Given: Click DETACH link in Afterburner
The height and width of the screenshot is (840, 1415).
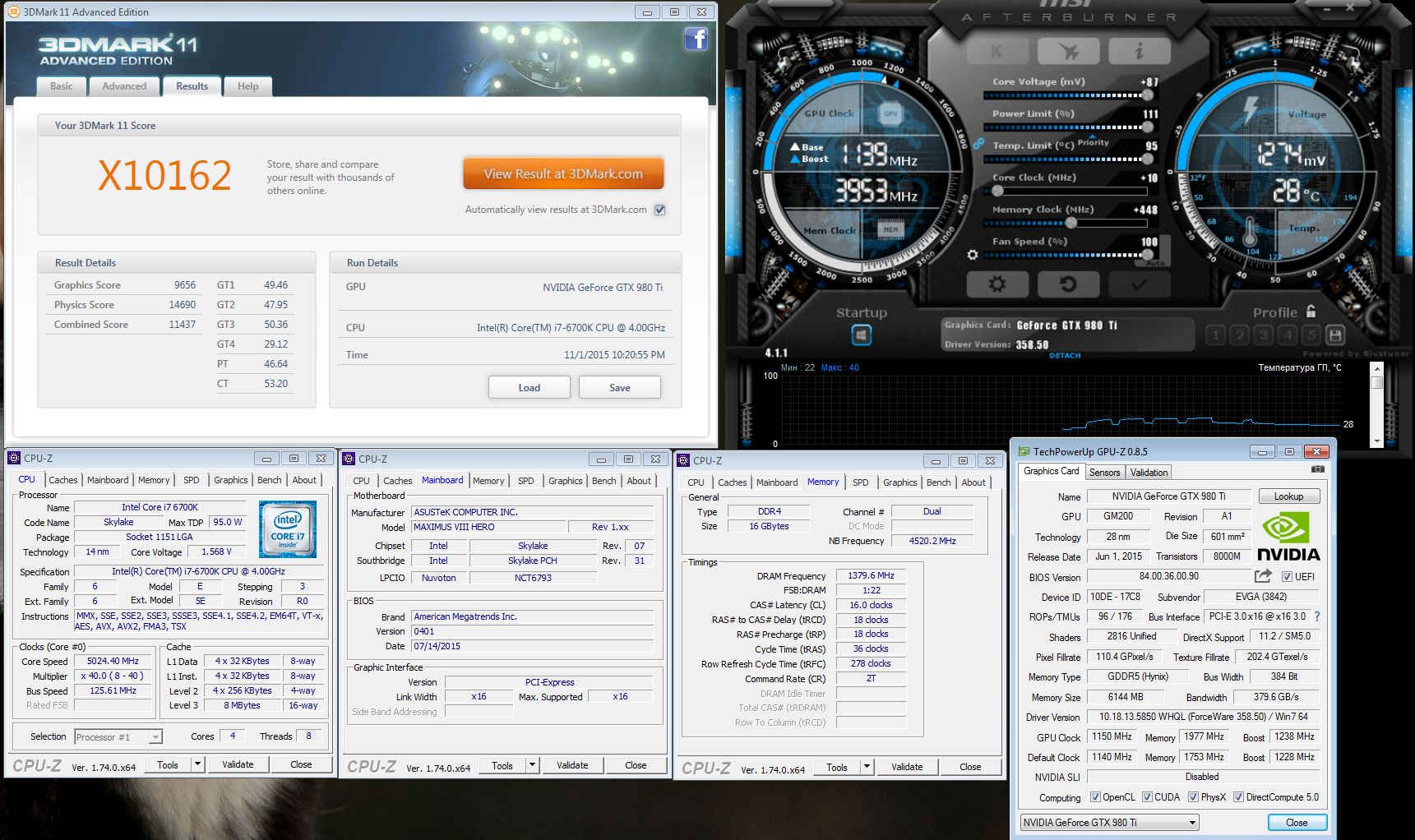Looking at the screenshot, I should coord(1065,356).
